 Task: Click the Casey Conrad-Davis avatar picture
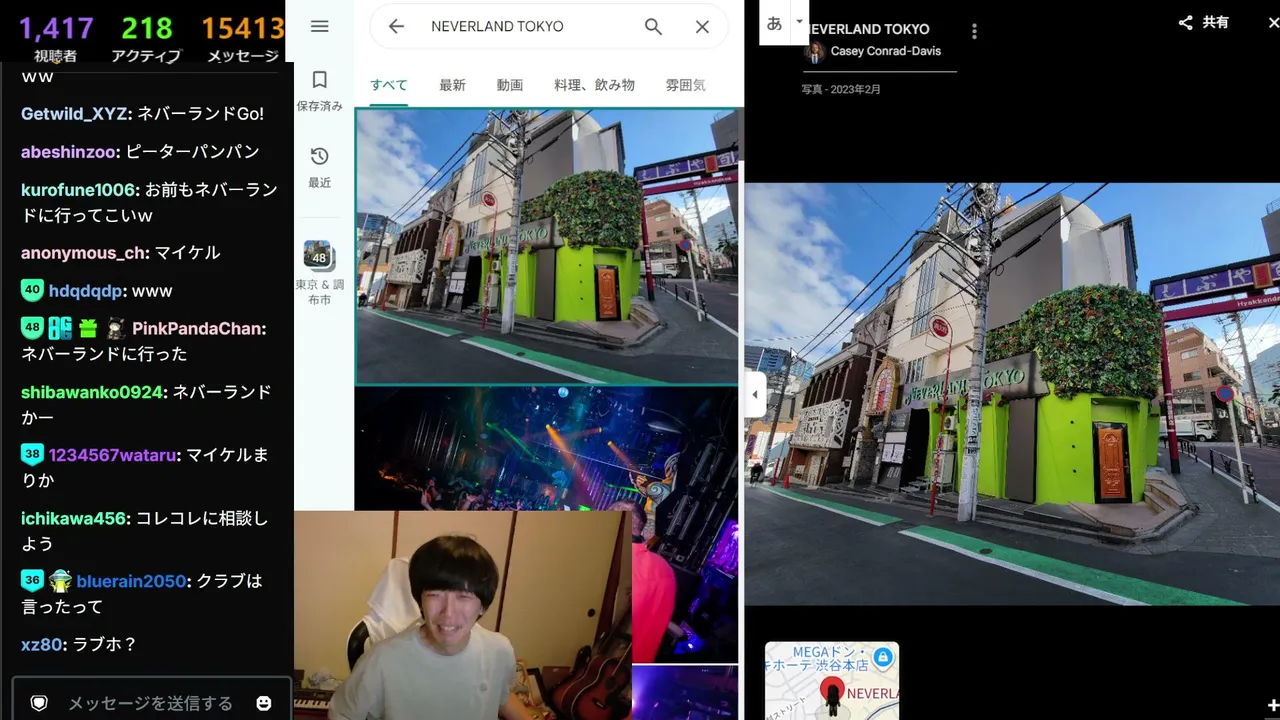[815, 52]
